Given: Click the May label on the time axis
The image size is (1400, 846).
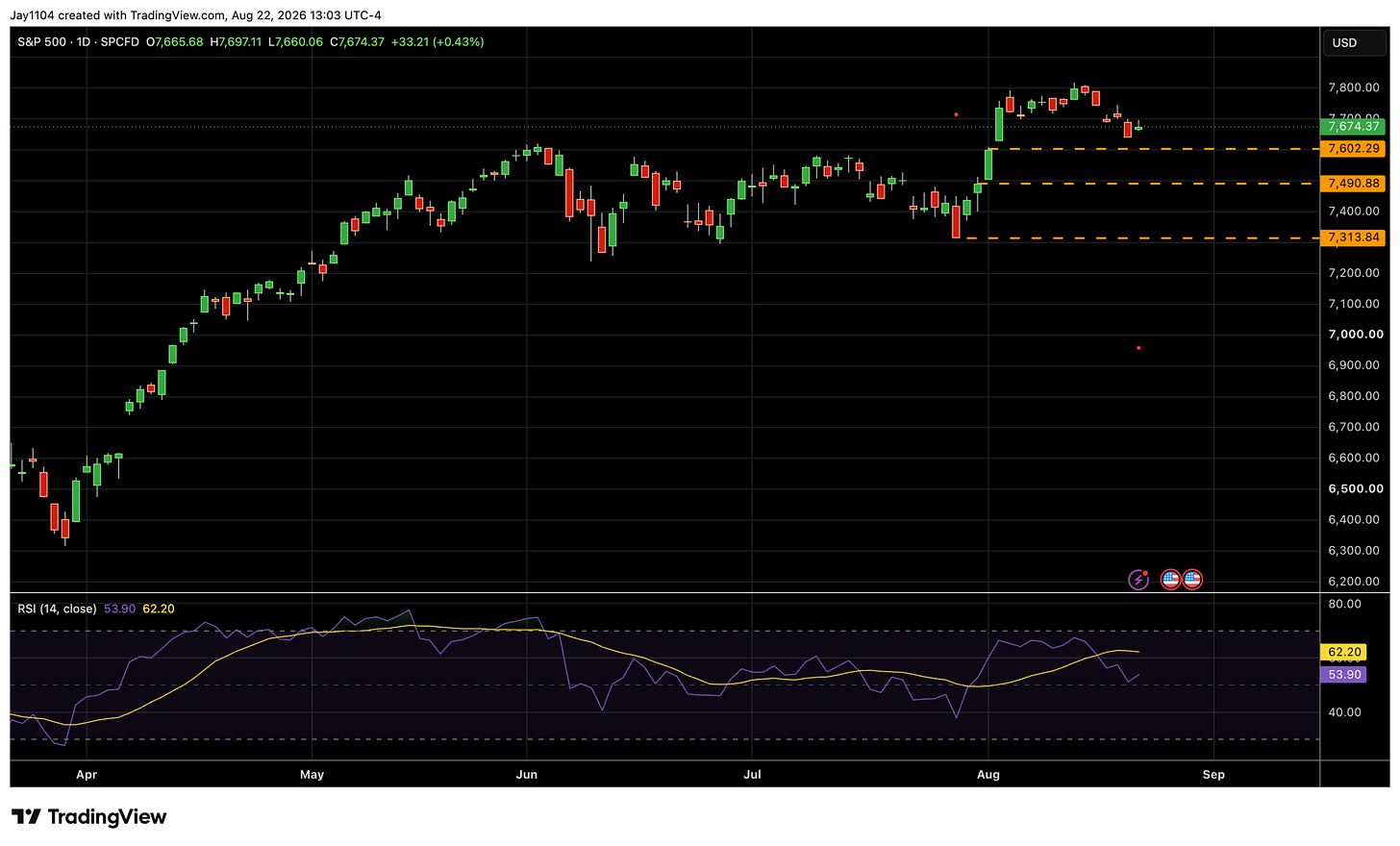Looking at the screenshot, I should (x=312, y=775).
